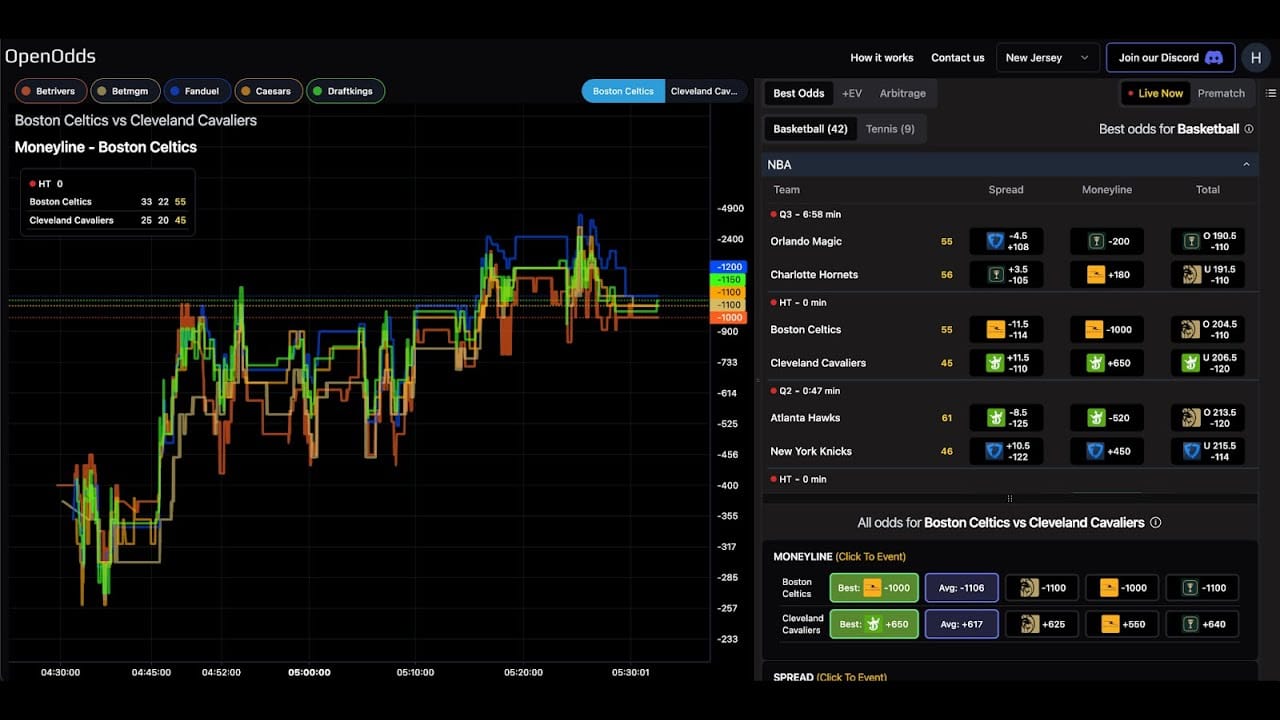The width and height of the screenshot is (1280, 720).
Task: Toggle the Betmgm sportsbook filter chip
Action: coord(125,91)
